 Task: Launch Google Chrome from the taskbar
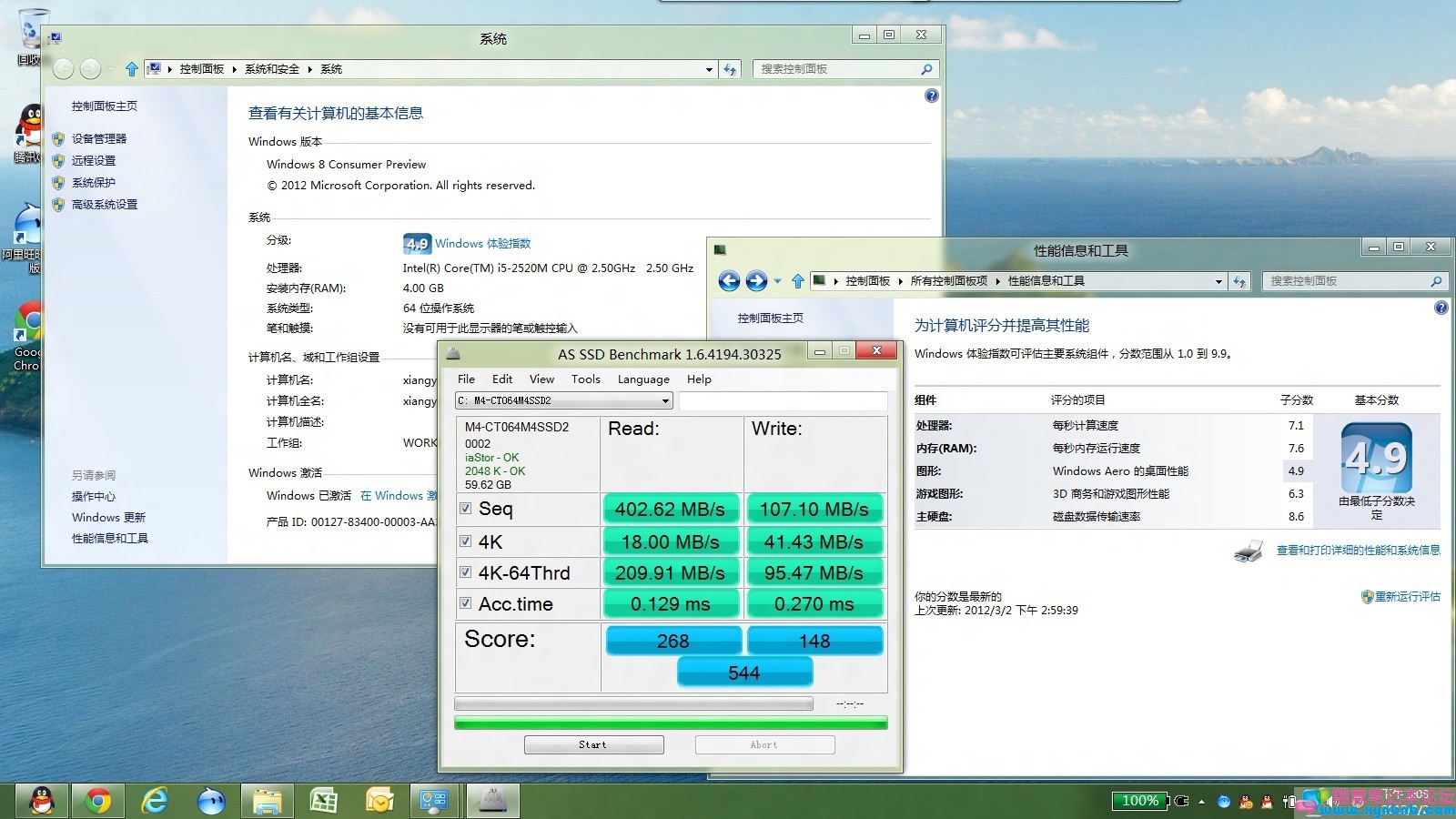pos(98,801)
